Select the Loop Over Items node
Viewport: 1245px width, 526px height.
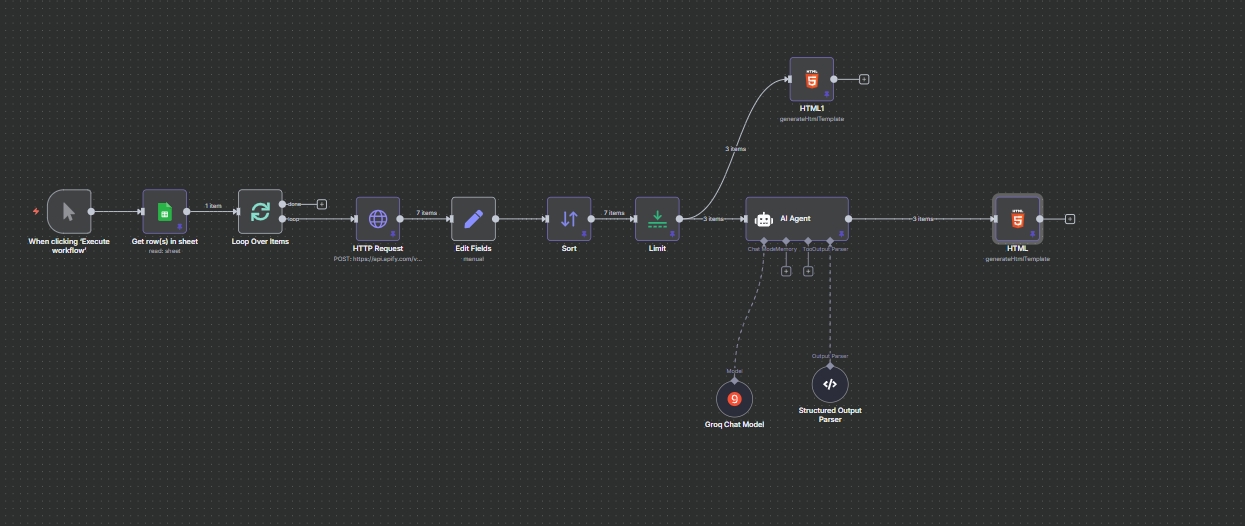click(x=260, y=211)
